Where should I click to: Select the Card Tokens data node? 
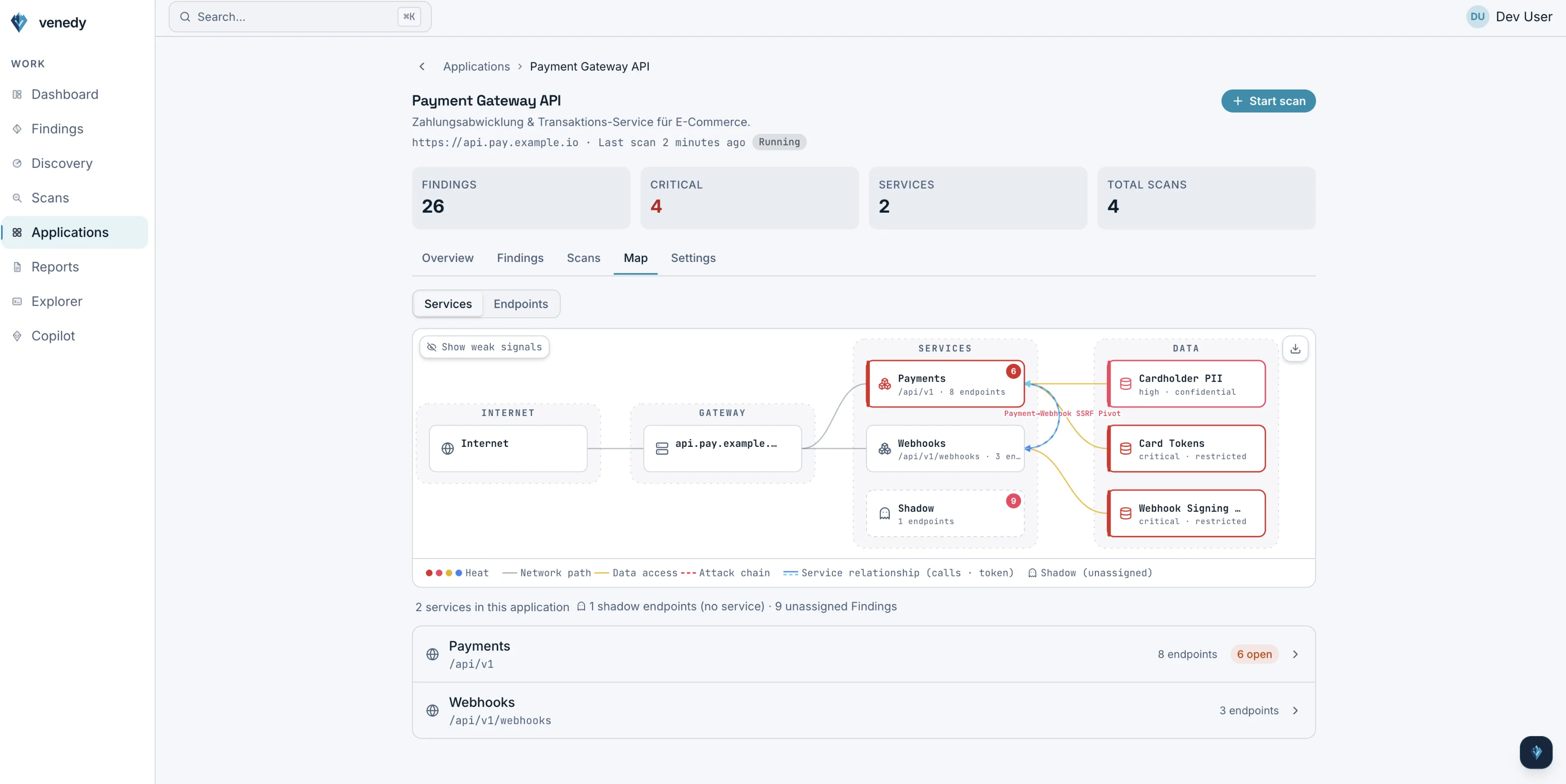1186,449
